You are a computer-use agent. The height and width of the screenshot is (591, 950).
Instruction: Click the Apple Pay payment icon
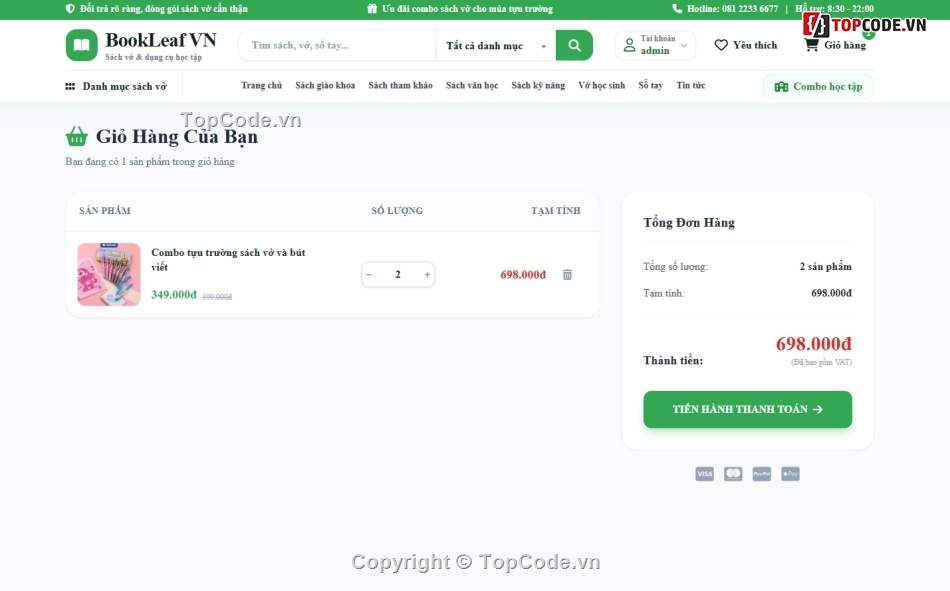pyautogui.click(x=790, y=474)
